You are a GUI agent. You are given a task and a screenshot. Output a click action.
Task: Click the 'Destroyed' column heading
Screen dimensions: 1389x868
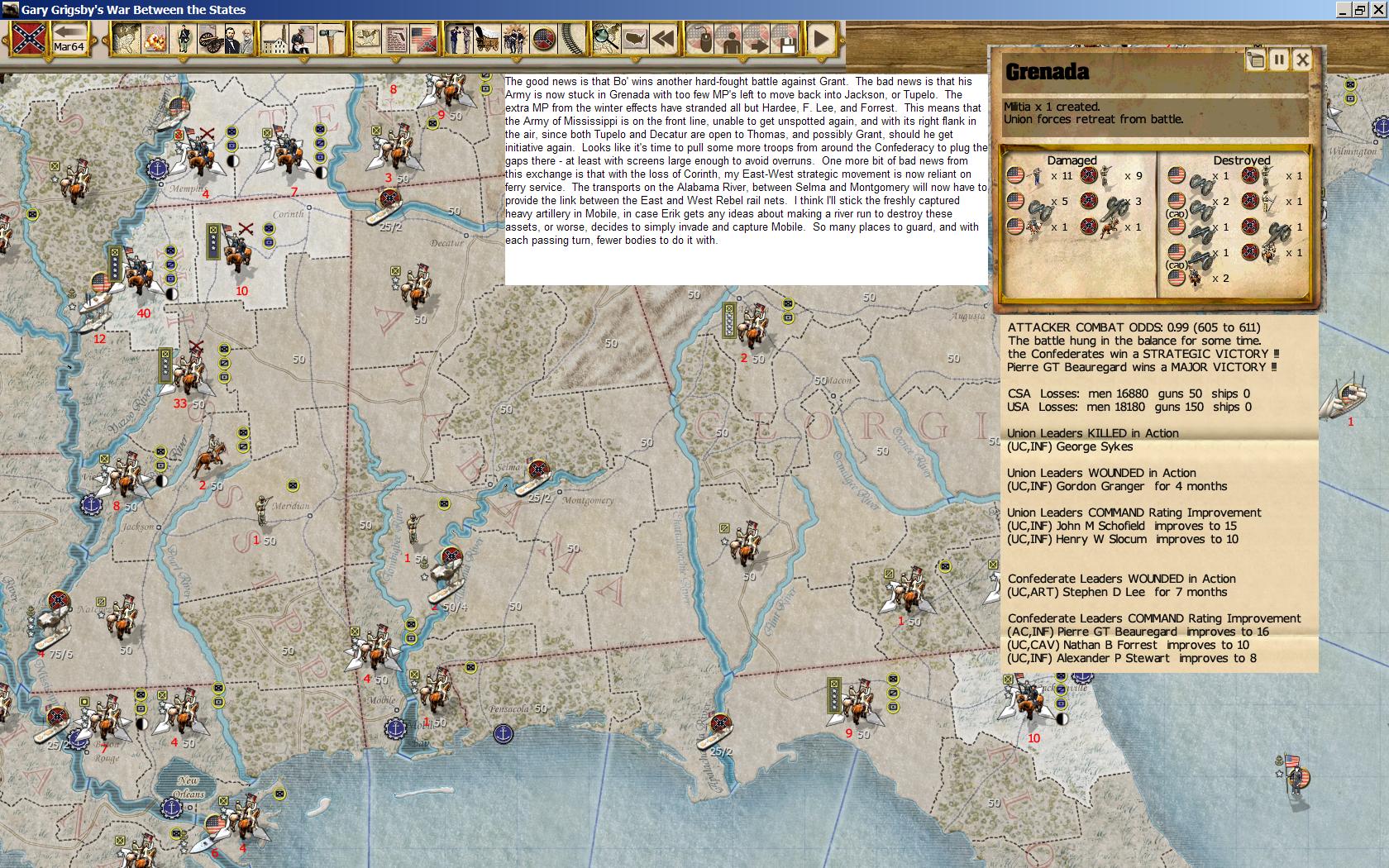point(1242,160)
